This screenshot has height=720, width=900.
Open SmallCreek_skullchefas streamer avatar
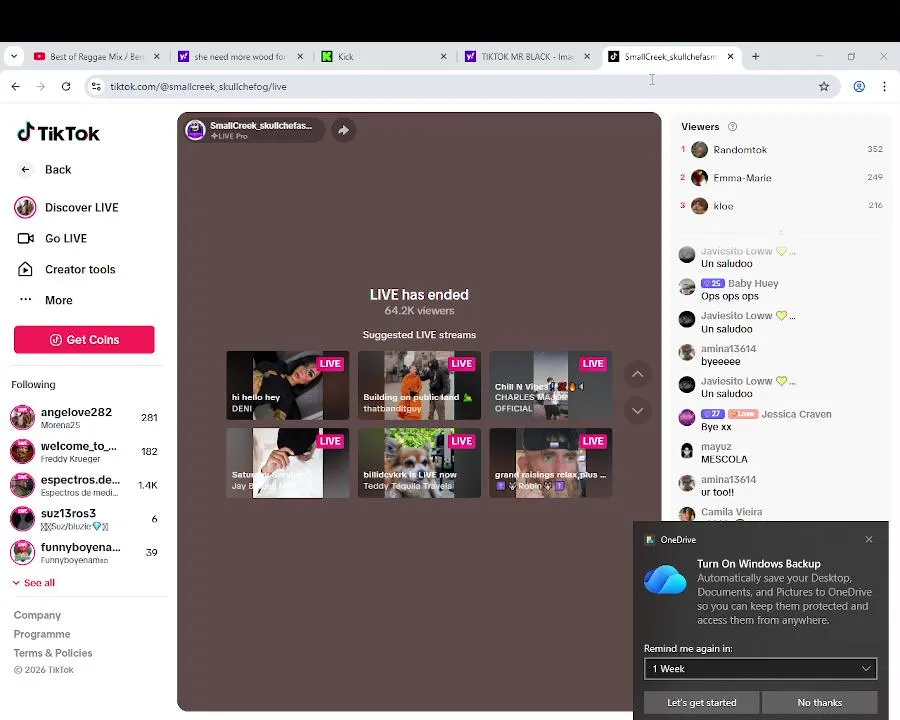(x=196, y=130)
